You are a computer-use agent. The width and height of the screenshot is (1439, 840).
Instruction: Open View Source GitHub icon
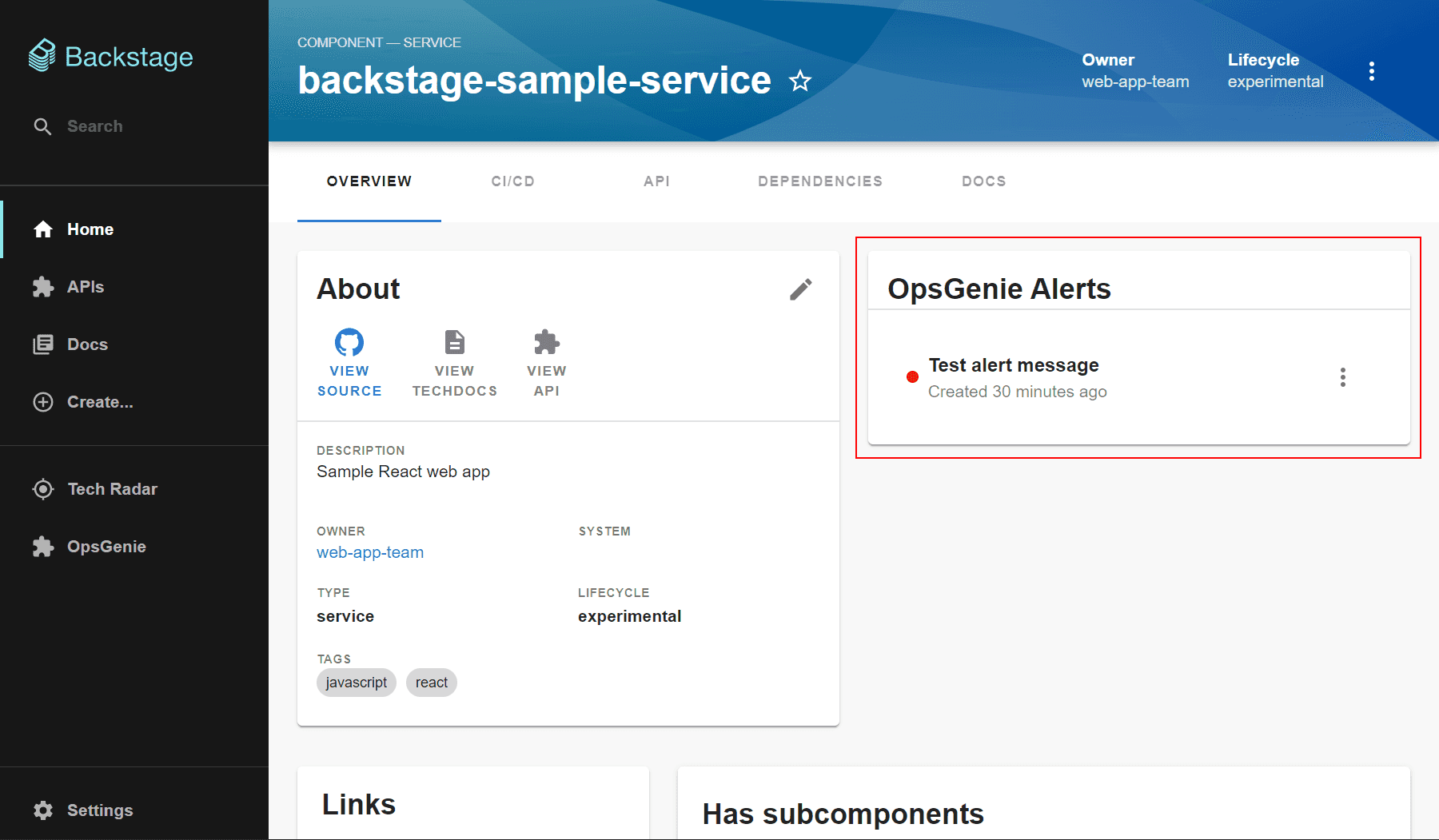tap(349, 342)
